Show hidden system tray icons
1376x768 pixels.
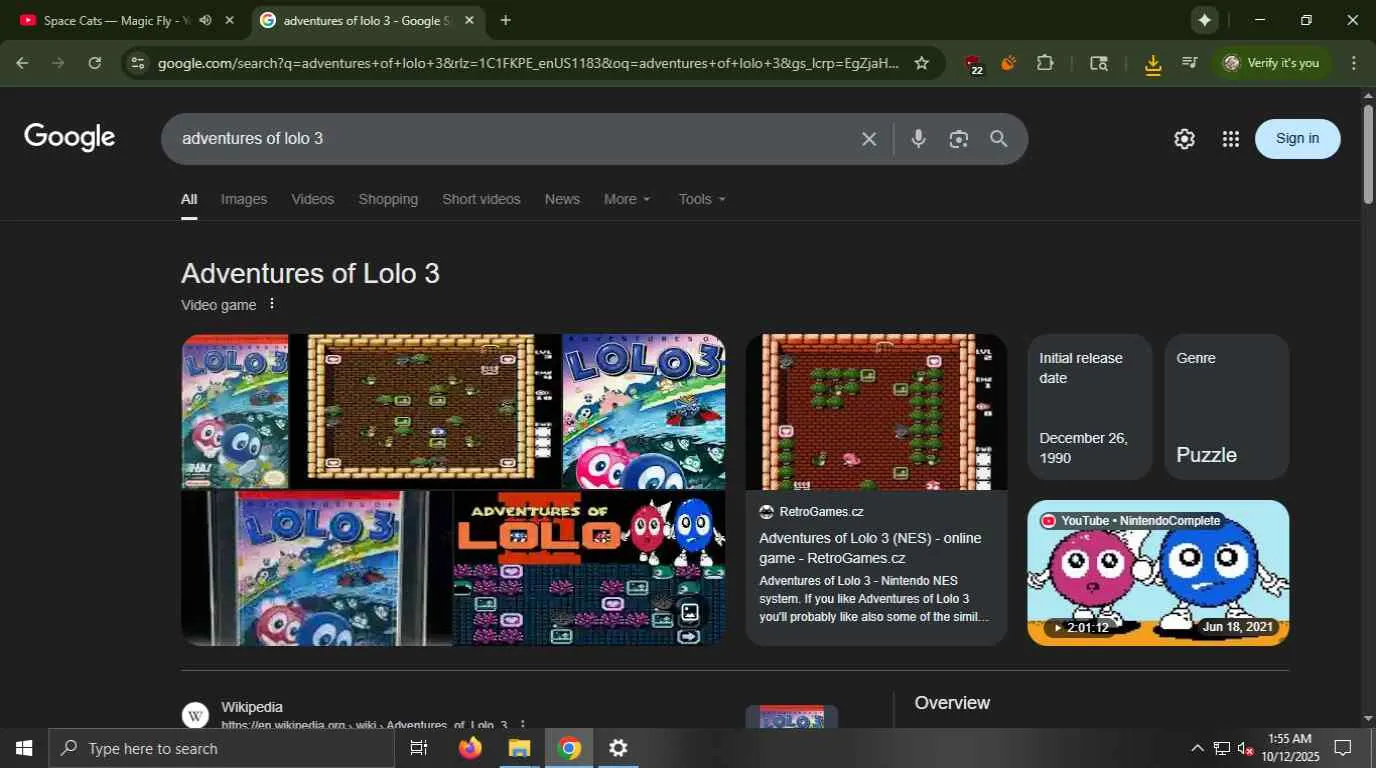1197,748
